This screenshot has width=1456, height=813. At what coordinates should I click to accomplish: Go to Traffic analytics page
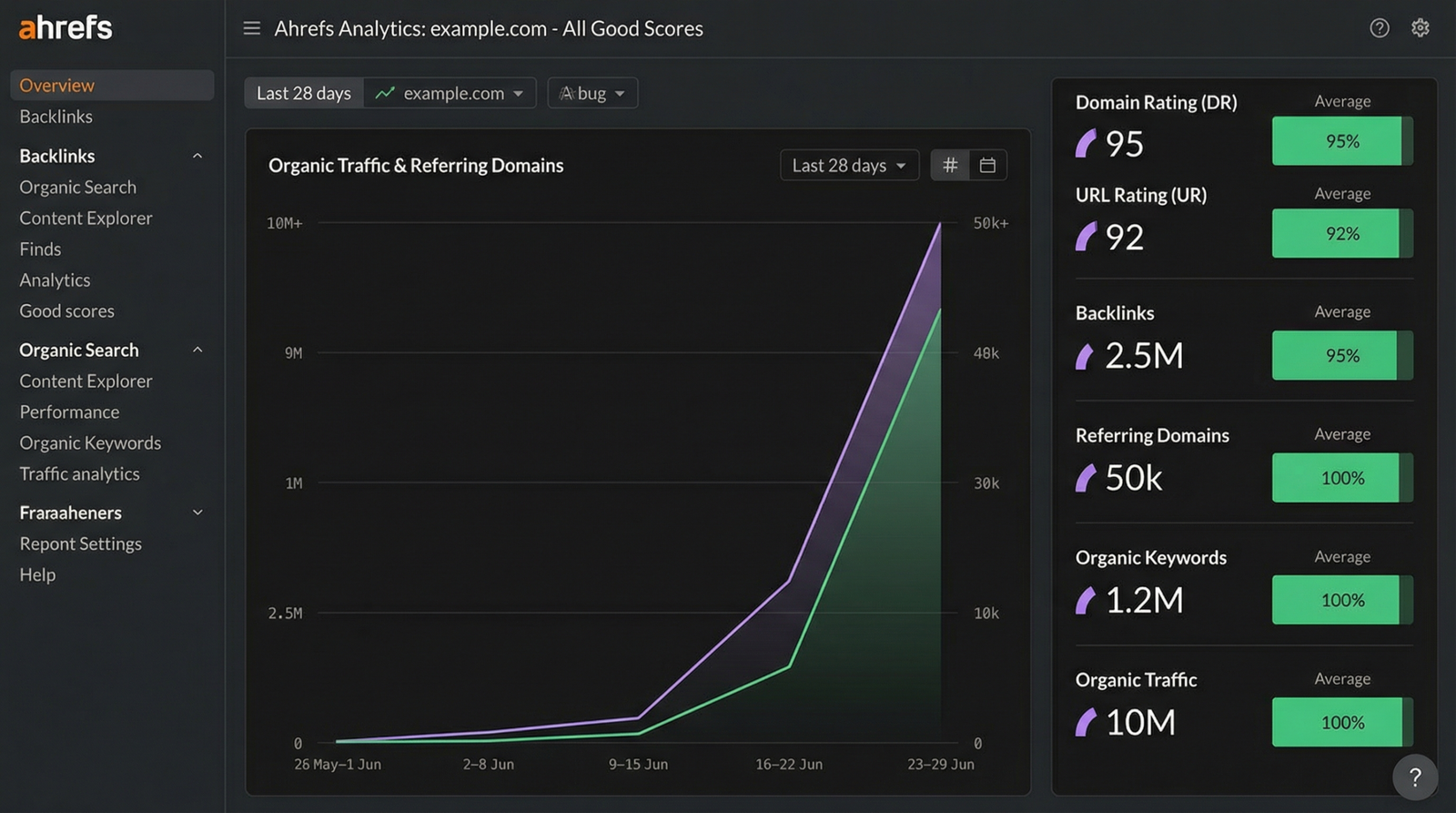pyautogui.click(x=79, y=474)
